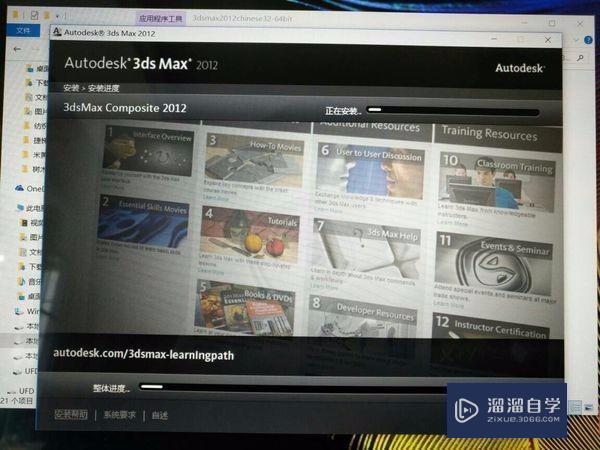Close the Autodesk 3ds Max 2012 installer window
The width and height of the screenshot is (600, 450).
(x=548, y=40)
